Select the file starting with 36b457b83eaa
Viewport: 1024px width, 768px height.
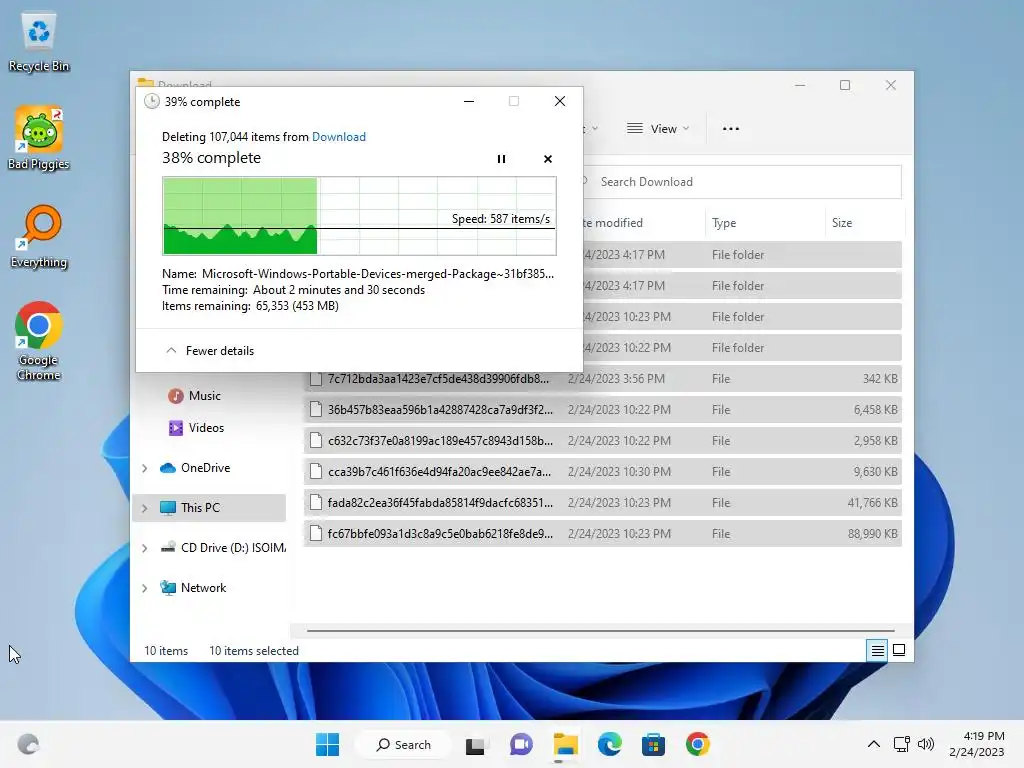603,409
